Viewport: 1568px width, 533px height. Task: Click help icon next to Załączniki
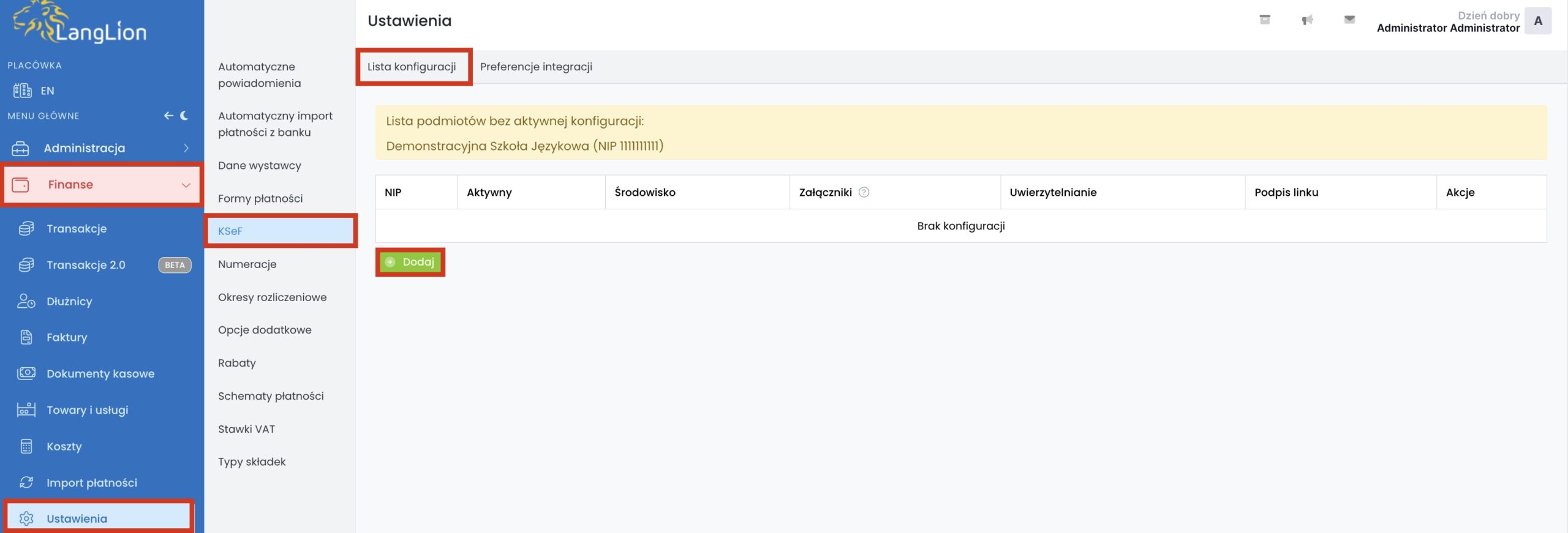[x=864, y=192]
